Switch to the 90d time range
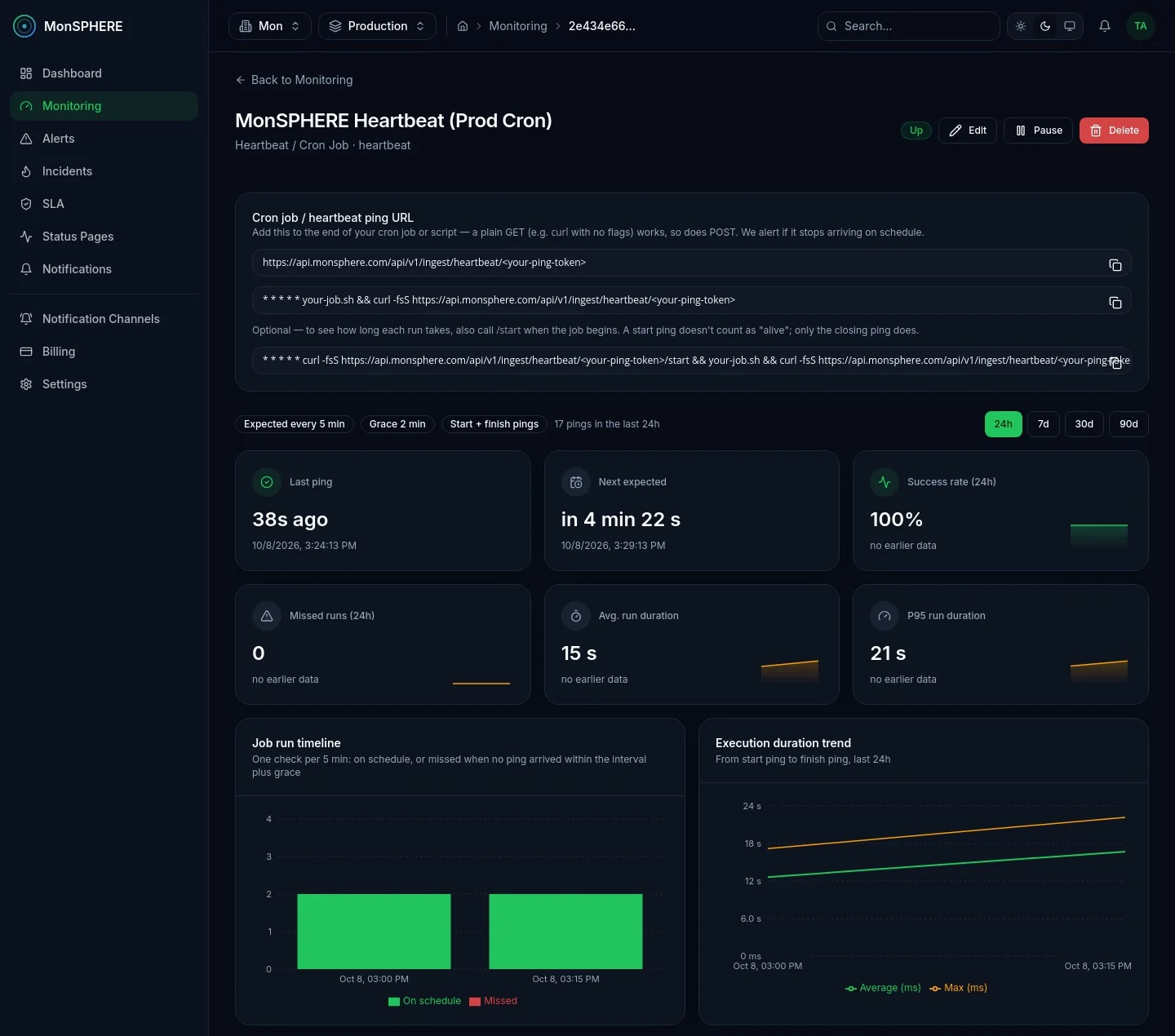 point(1128,424)
